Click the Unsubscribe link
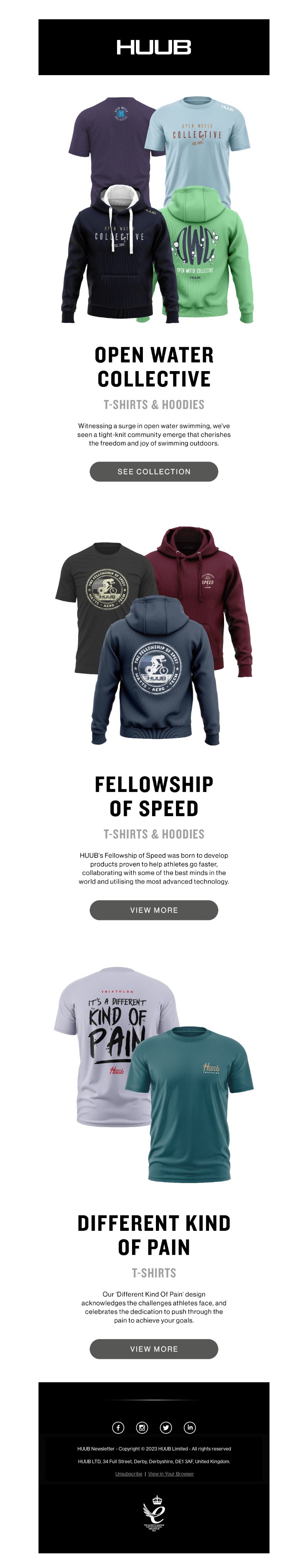 point(129,1474)
